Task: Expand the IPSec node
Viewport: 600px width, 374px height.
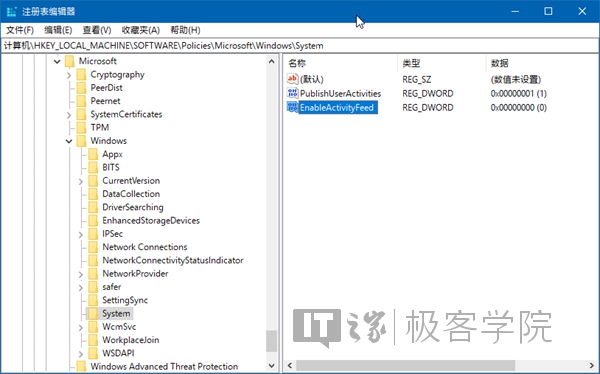Action: coord(81,234)
